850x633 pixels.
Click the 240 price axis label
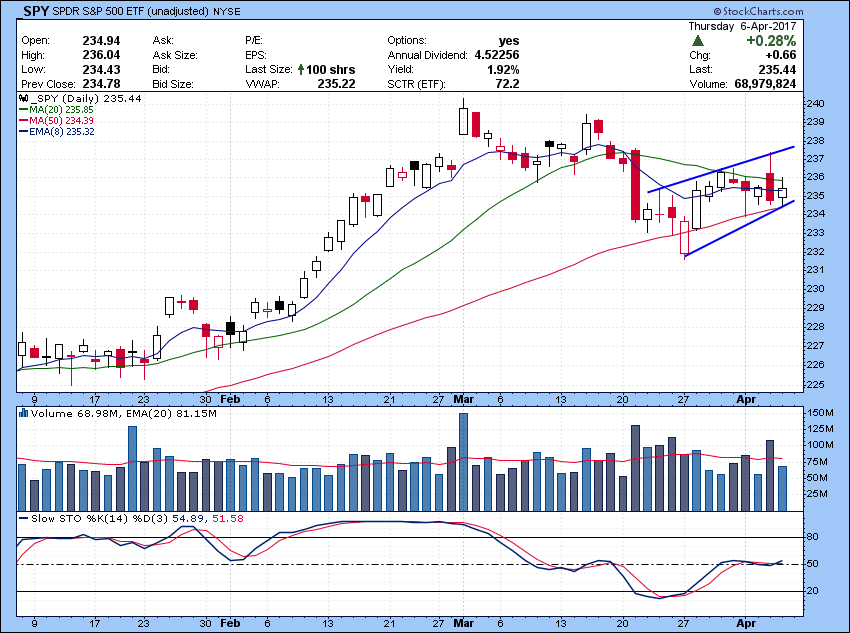pyautogui.click(x=815, y=104)
